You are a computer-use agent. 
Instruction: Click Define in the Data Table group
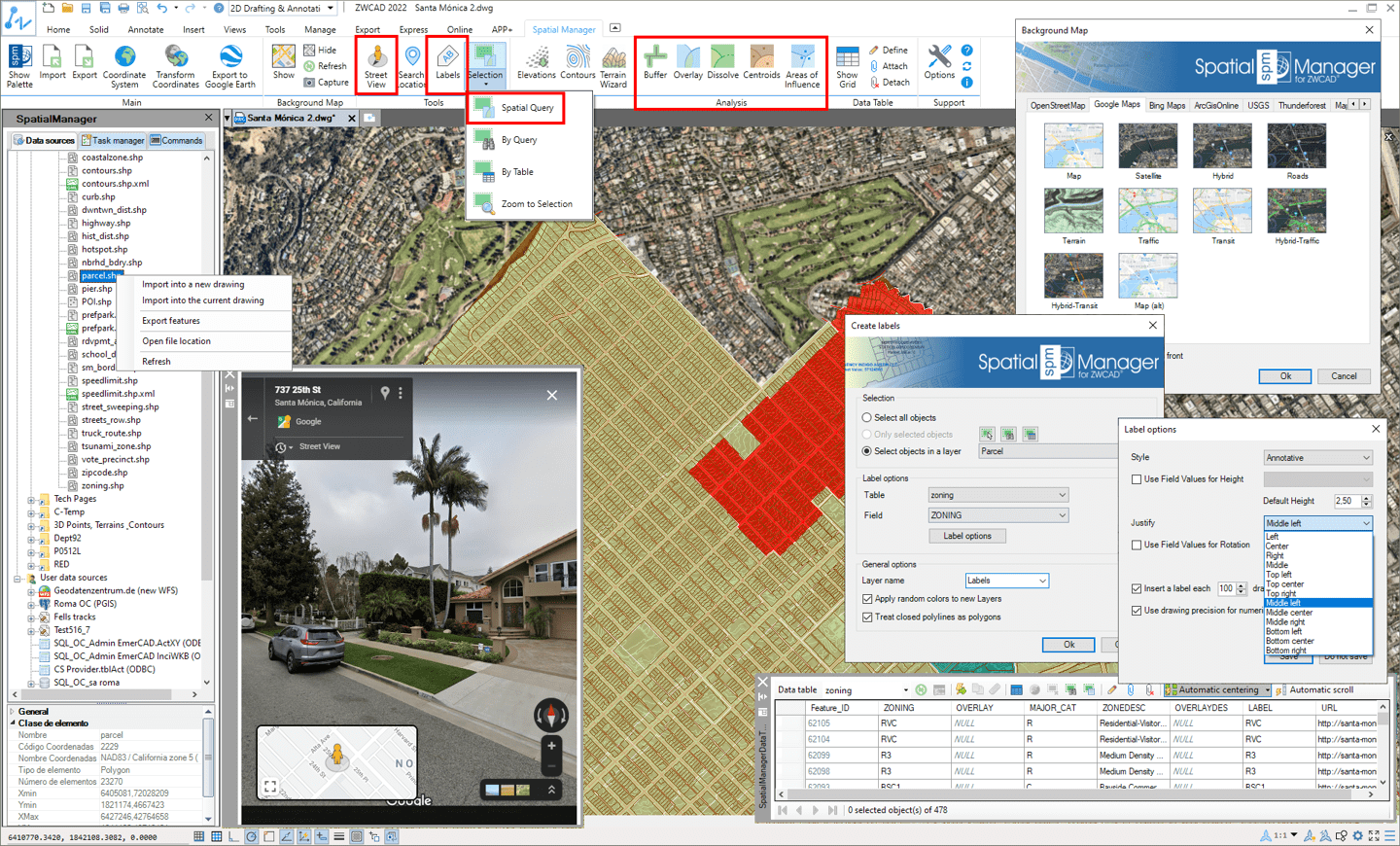coord(889,50)
